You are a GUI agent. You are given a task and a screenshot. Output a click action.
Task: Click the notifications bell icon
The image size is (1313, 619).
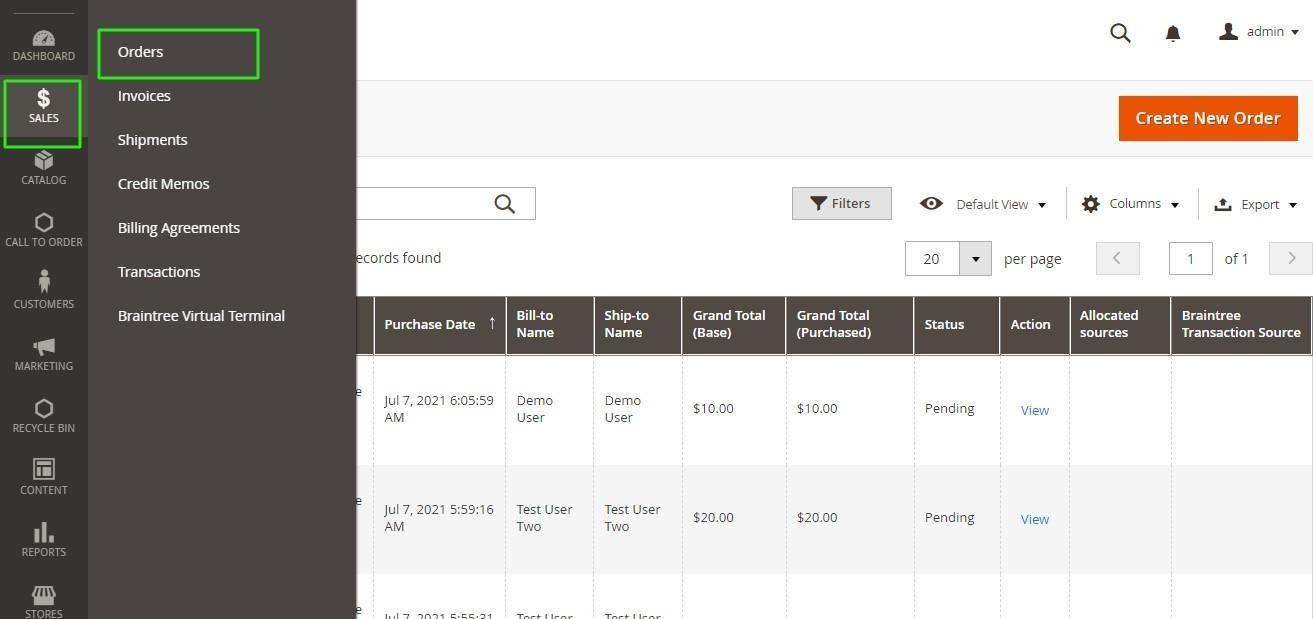(x=1173, y=33)
